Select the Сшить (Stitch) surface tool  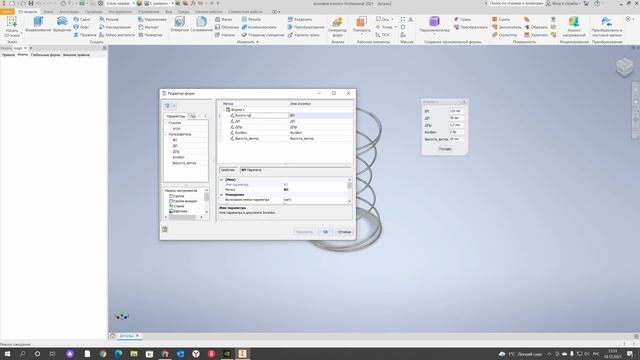pyautogui.click(x=501, y=19)
